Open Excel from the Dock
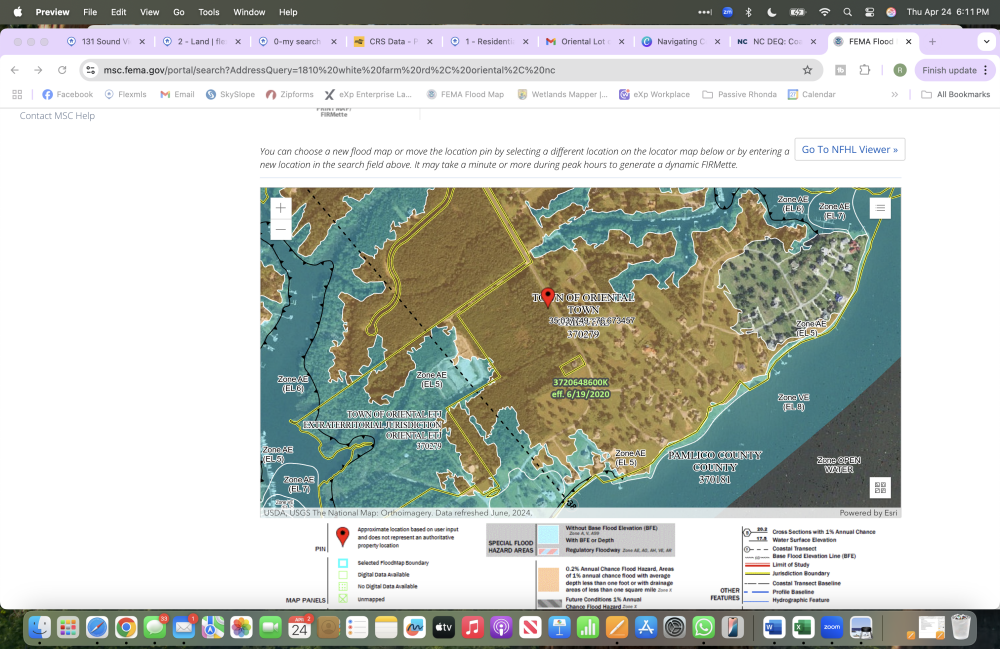This screenshot has width=1000, height=649. tap(803, 628)
